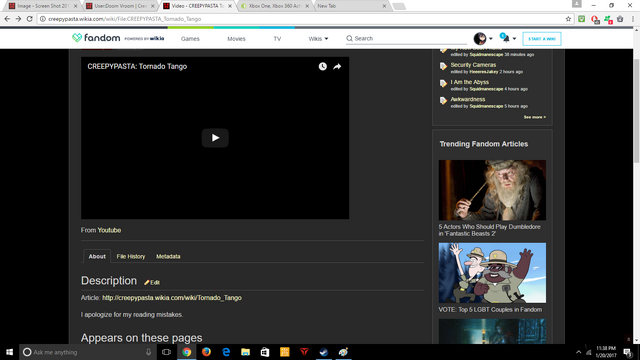The width and height of the screenshot is (640, 360).
Task: Click the green extension icon in Chrome toolbar
Action: pos(582,19)
